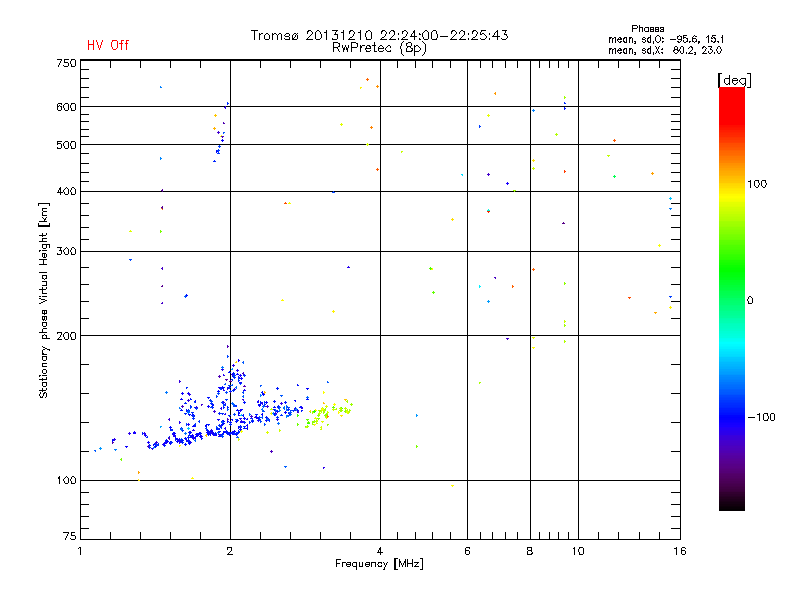Screen dimensions: 800x600
Task: Click the y-axis tick label '200'
Action: coord(66,336)
